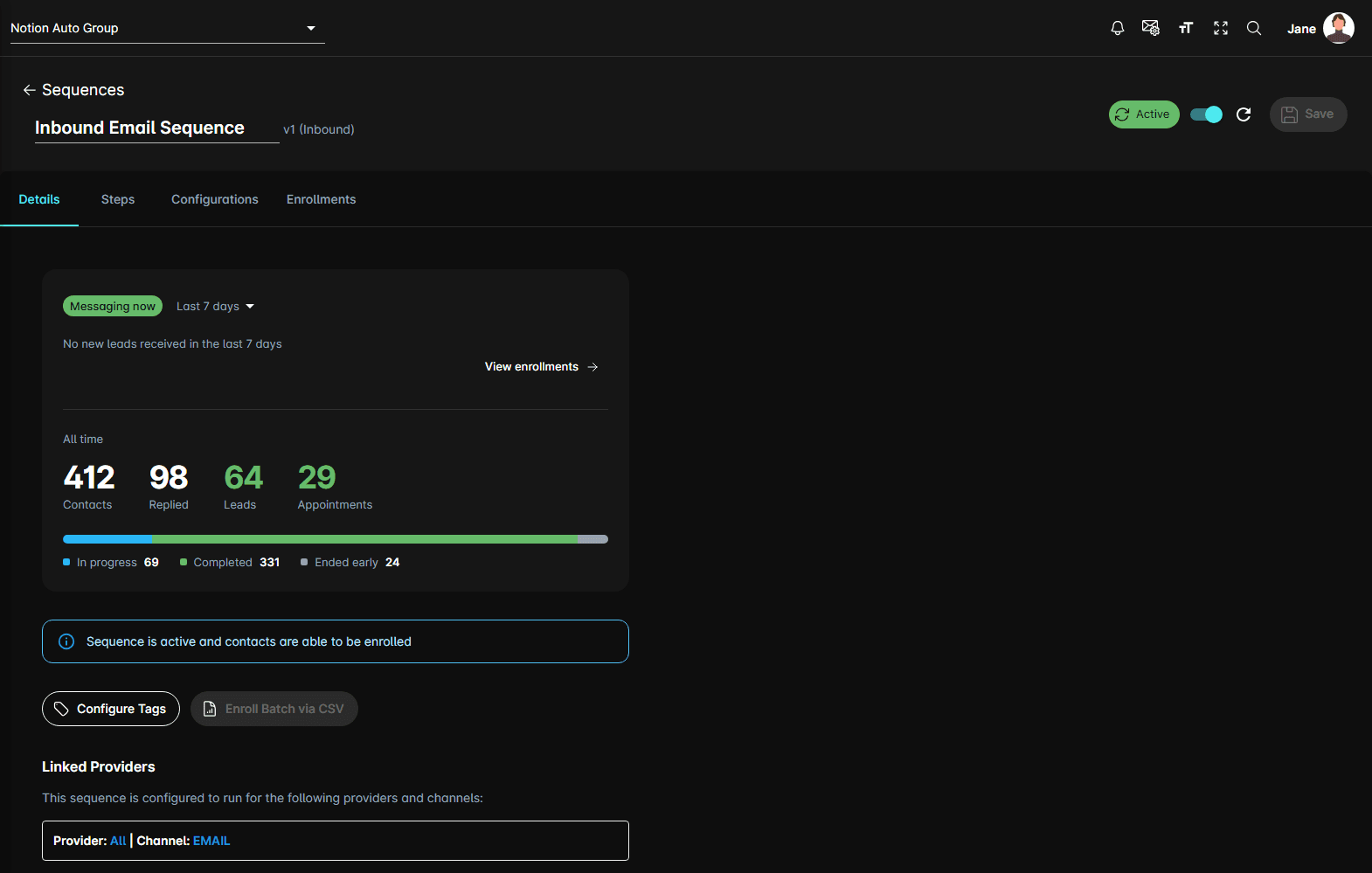The image size is (1372, 873).
Task: Click Configure Tags button
Action: click(111, 709)
